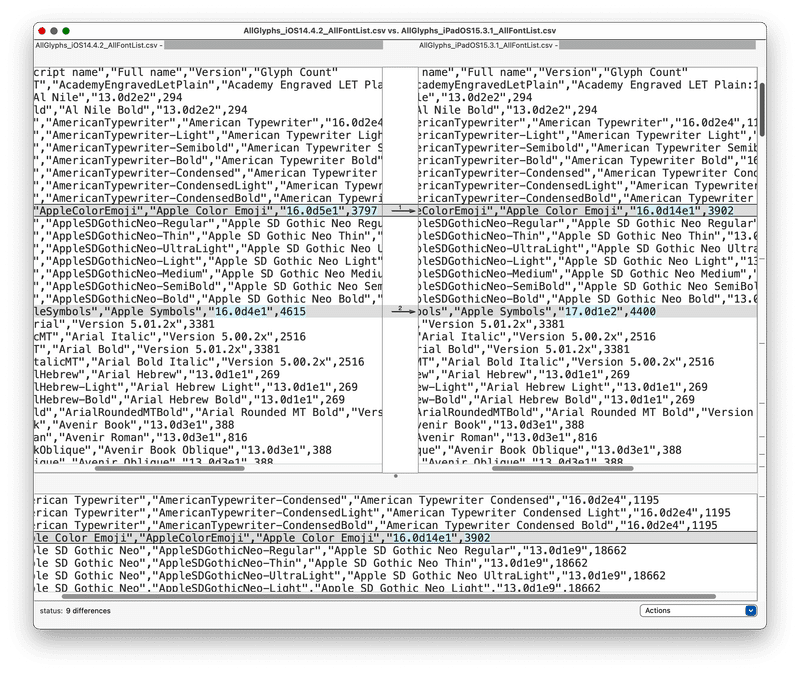Click window title comparing the two CSV files
This screenshot has height=673, width=800.
[x=399, y=31]
